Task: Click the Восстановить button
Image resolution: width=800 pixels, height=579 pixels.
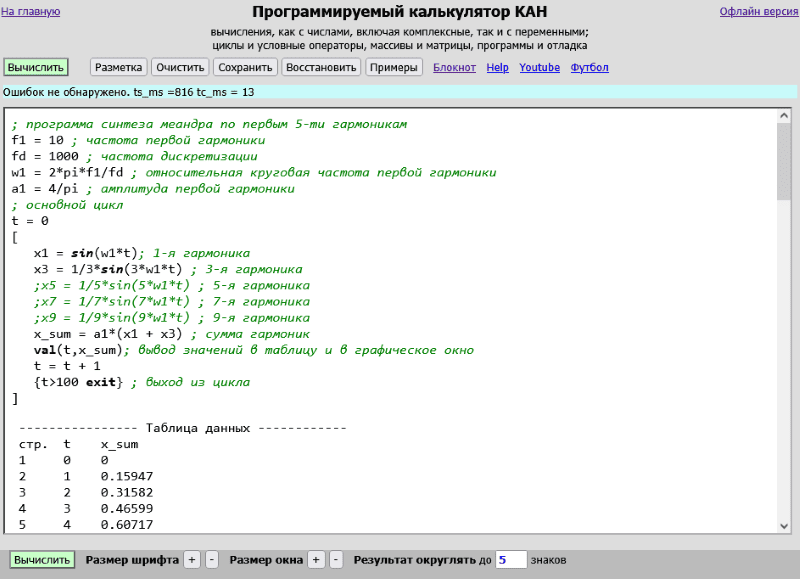Action: [320, 68]
